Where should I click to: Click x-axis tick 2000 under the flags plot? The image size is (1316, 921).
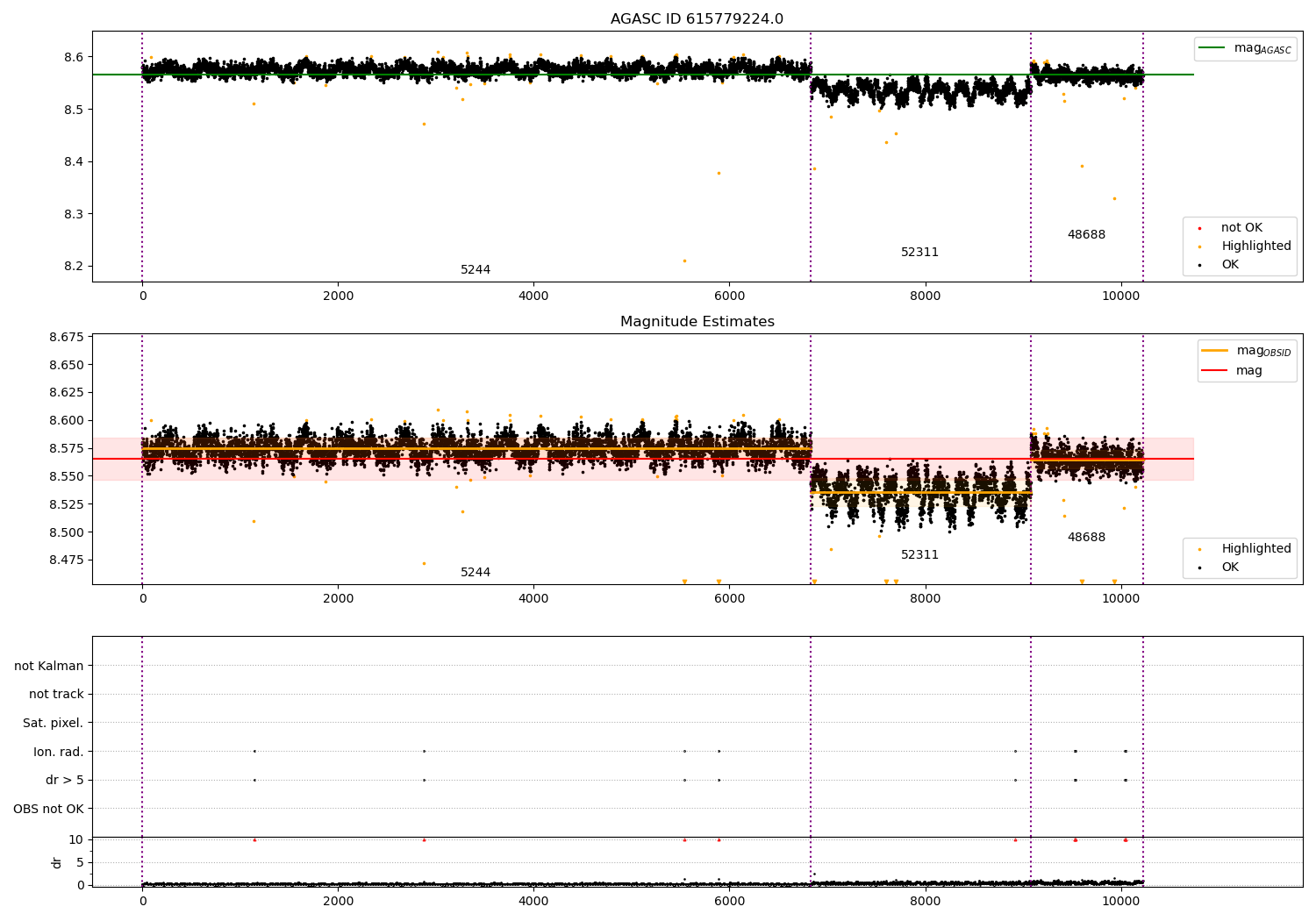click(338, 902)
